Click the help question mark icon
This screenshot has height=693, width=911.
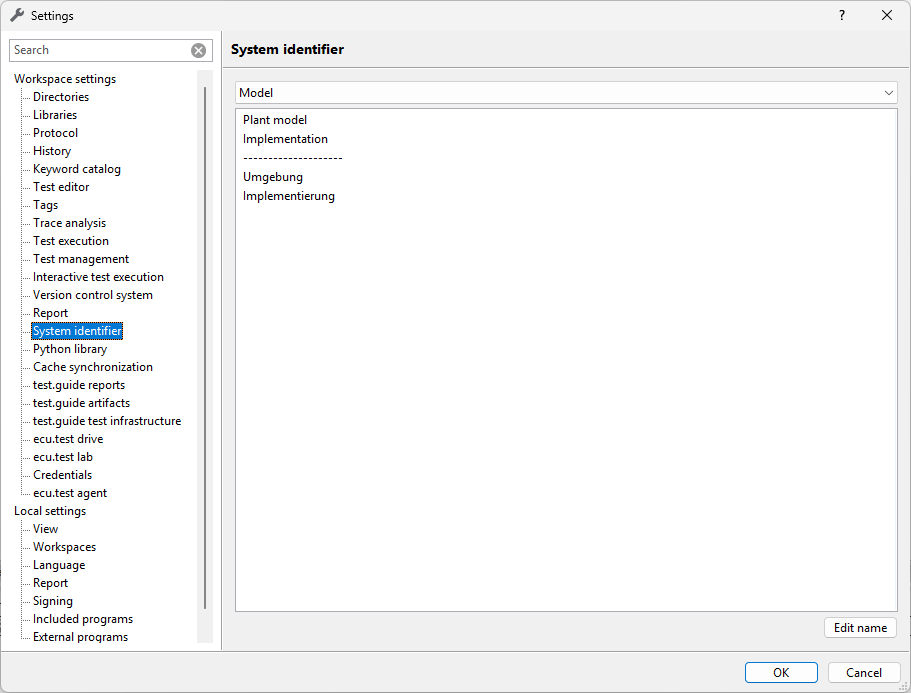[x=842, y=16]
